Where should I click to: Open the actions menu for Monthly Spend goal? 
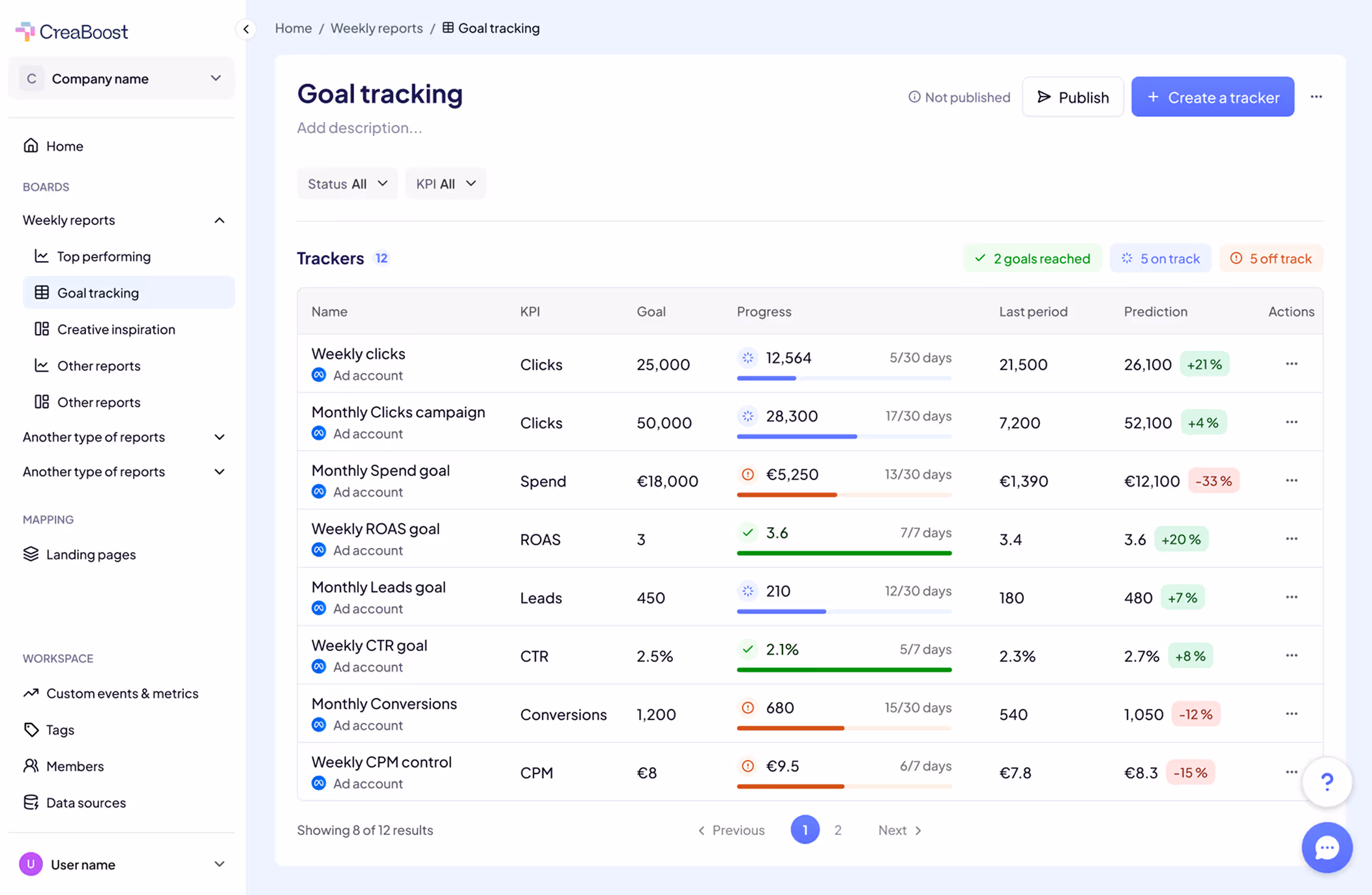(x=1291, y=480)
